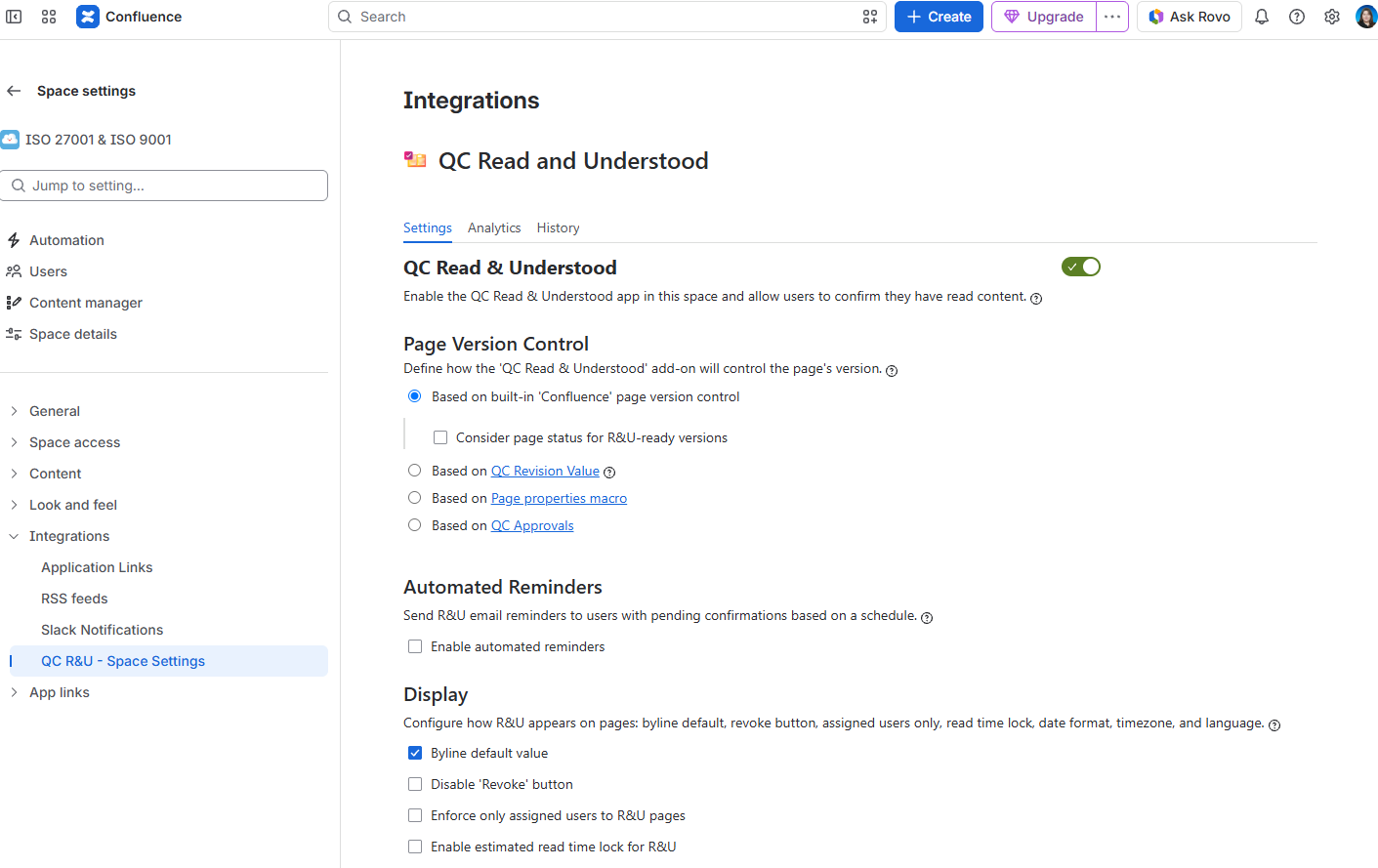Click the Upgrade button
The image size is (1378, 868).
(x=1044, y=17)
